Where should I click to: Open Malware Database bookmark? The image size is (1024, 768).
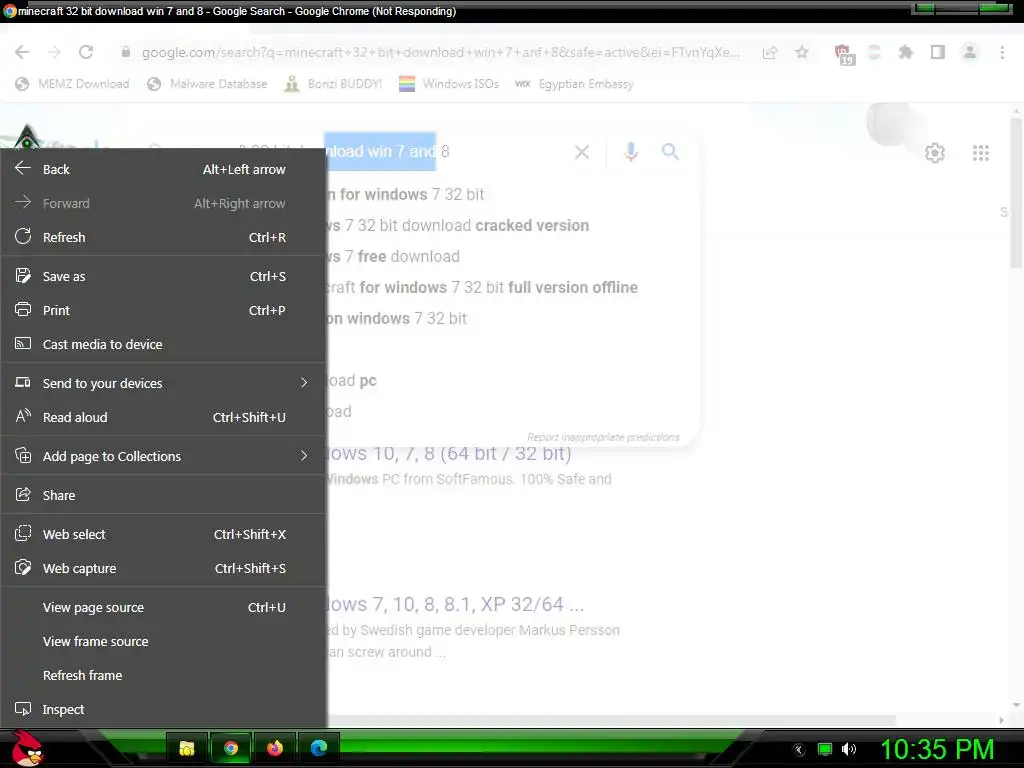click(208, 84)
